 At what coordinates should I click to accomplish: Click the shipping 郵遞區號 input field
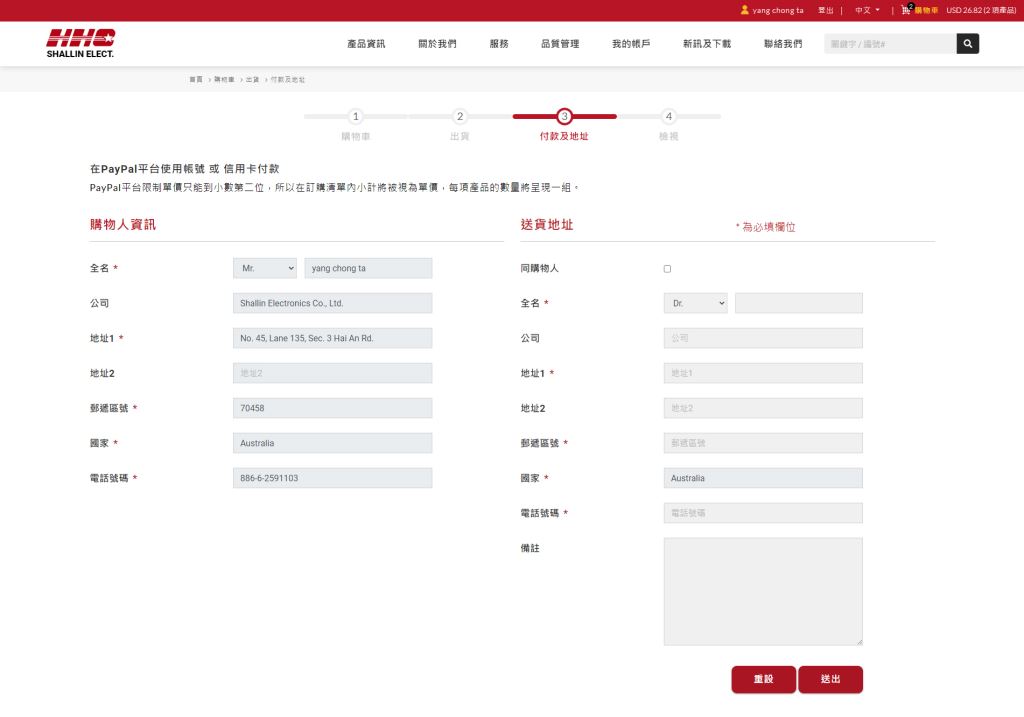coord(763,443)
